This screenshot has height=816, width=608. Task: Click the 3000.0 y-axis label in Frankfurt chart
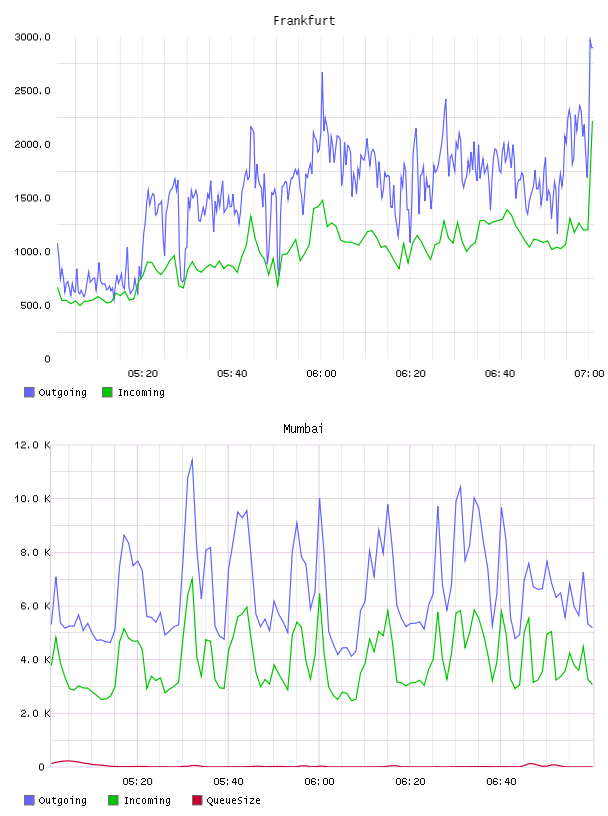(x=32, y=37)
